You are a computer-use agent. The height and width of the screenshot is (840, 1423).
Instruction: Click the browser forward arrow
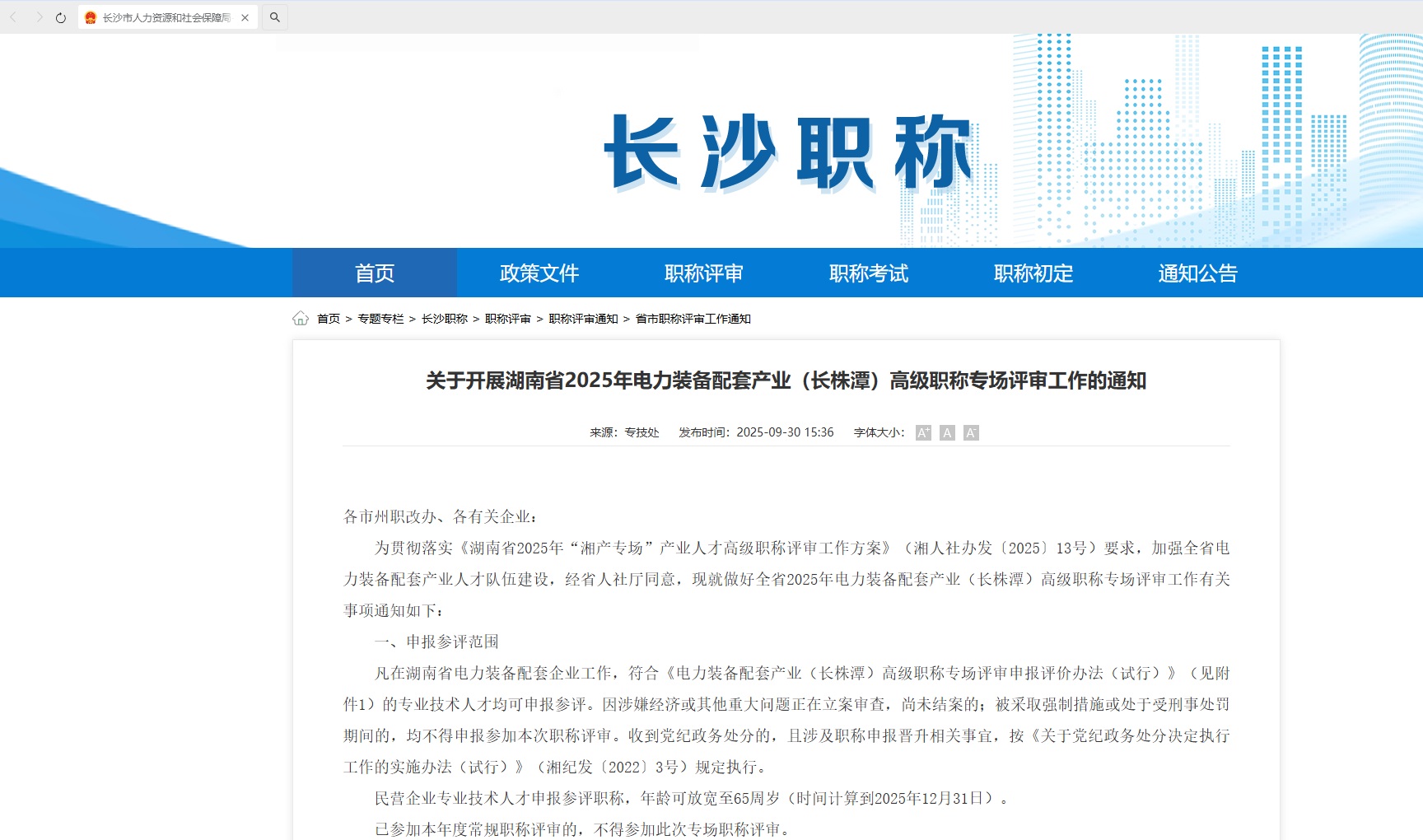pos(38,17)
